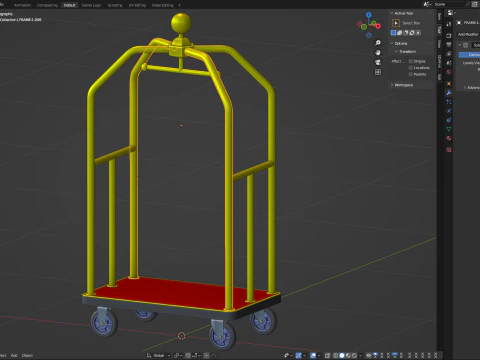Viewport: 480px width, 360px height.
Task: Open the Render properties tab
Action: (x=449, y=35)
